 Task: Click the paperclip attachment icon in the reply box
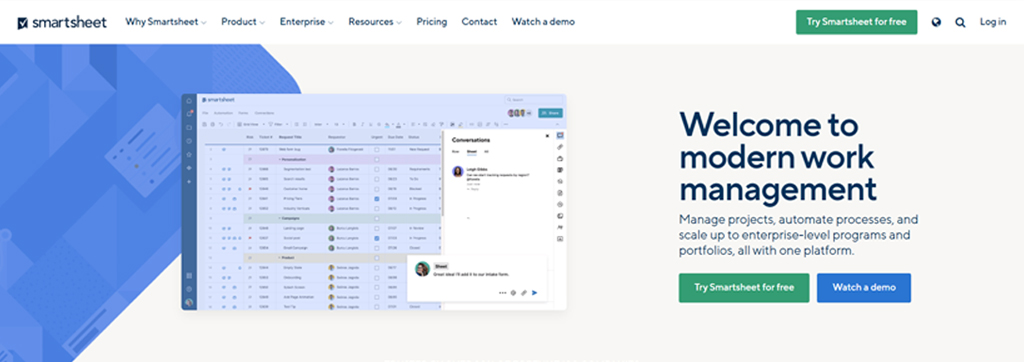pos(524,293)
